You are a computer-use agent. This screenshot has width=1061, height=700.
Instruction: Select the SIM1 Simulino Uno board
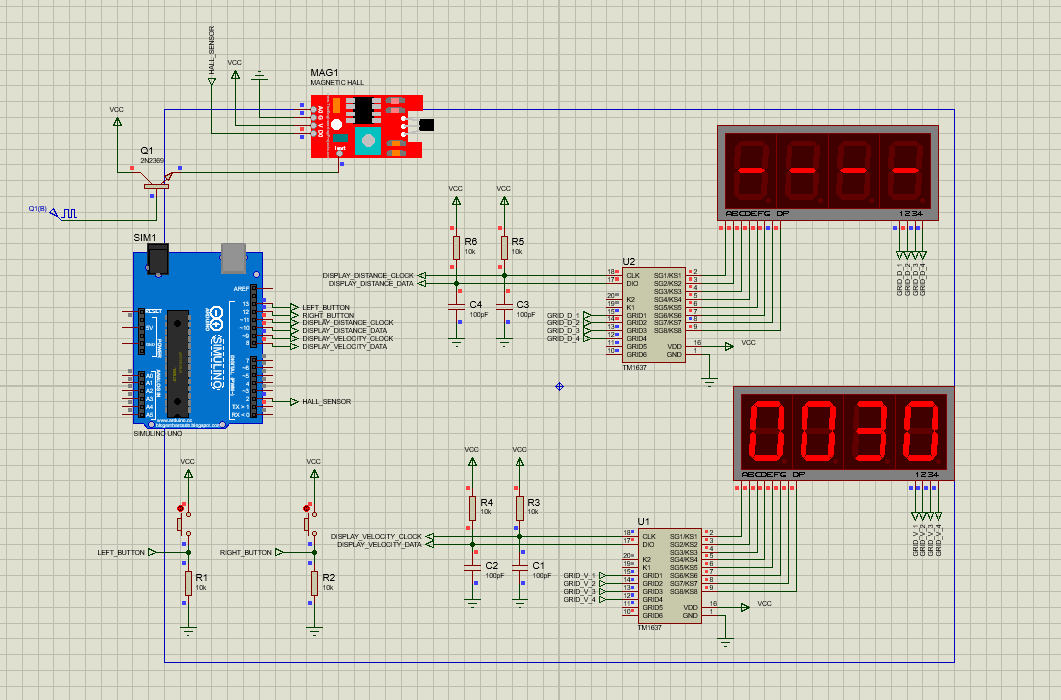coord(198,336)
